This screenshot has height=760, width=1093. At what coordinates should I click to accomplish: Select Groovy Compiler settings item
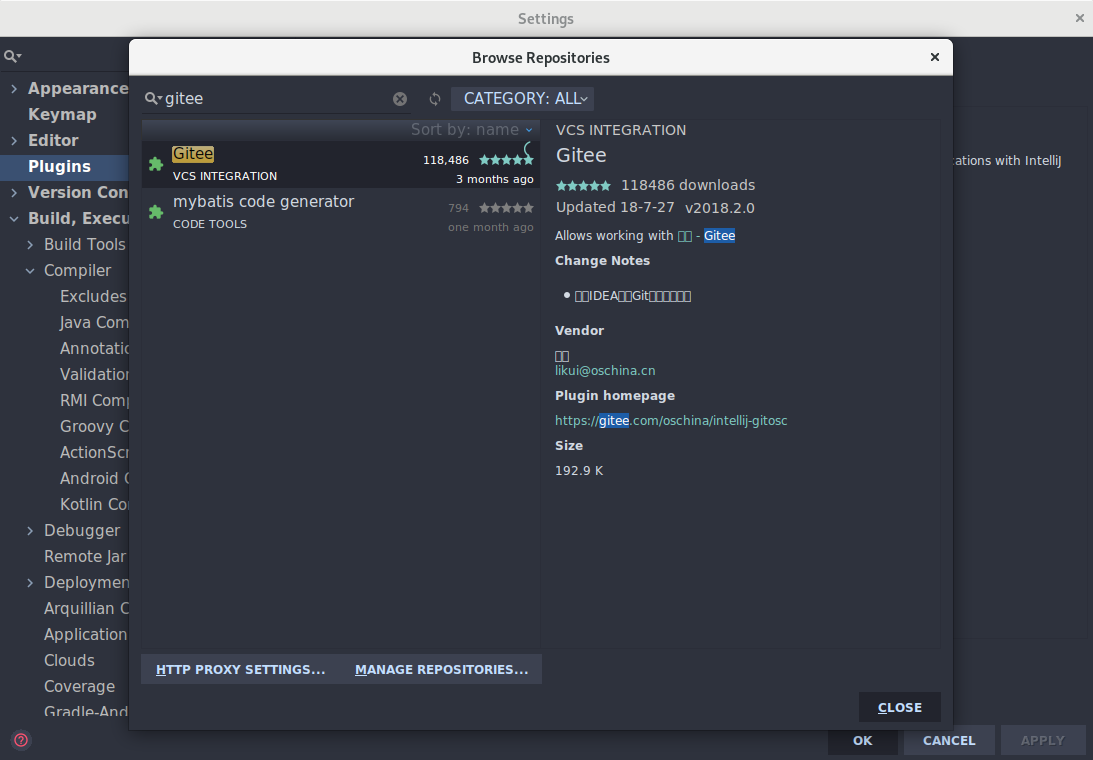click(94, 426)
